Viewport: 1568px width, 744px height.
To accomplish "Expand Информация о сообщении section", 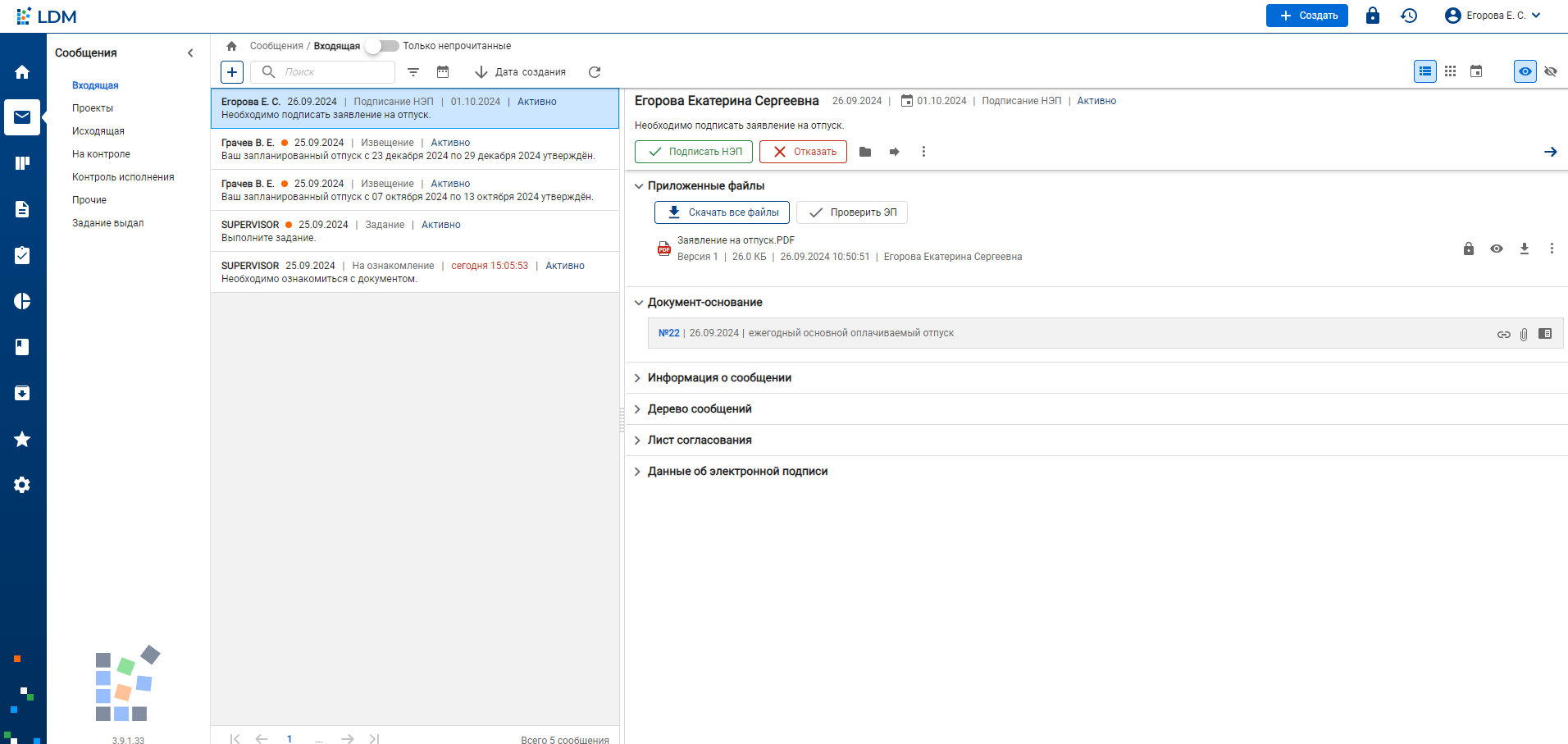I will [x=719, y=378].
